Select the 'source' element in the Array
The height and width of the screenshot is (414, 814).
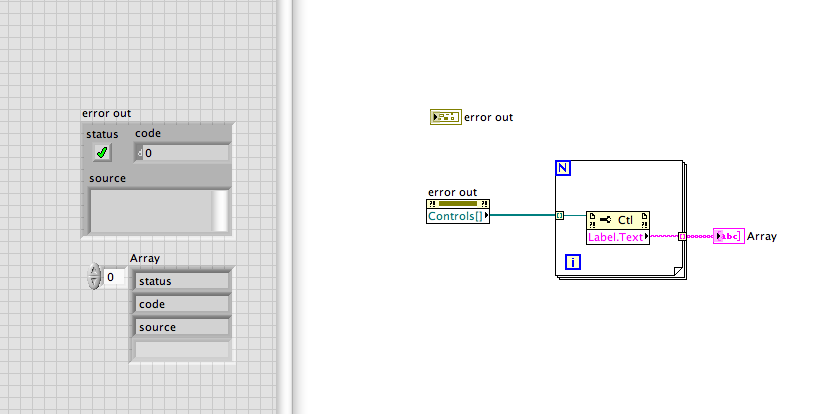(182, 327)
